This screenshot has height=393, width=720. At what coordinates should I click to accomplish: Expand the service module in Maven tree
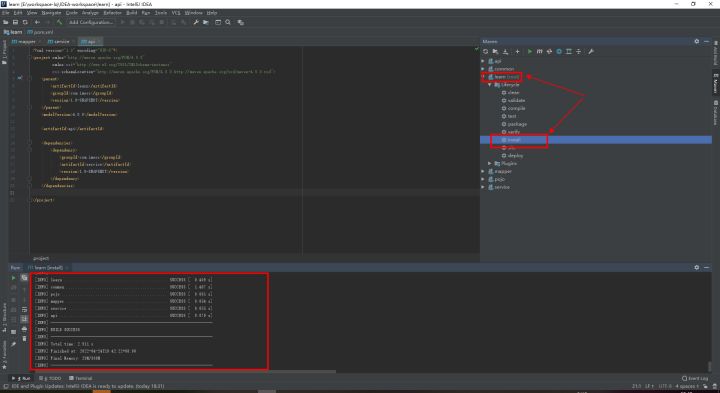483,187
